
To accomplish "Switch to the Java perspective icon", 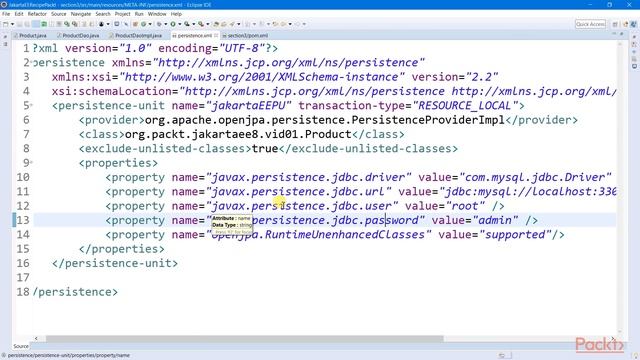I will (625, 24).
